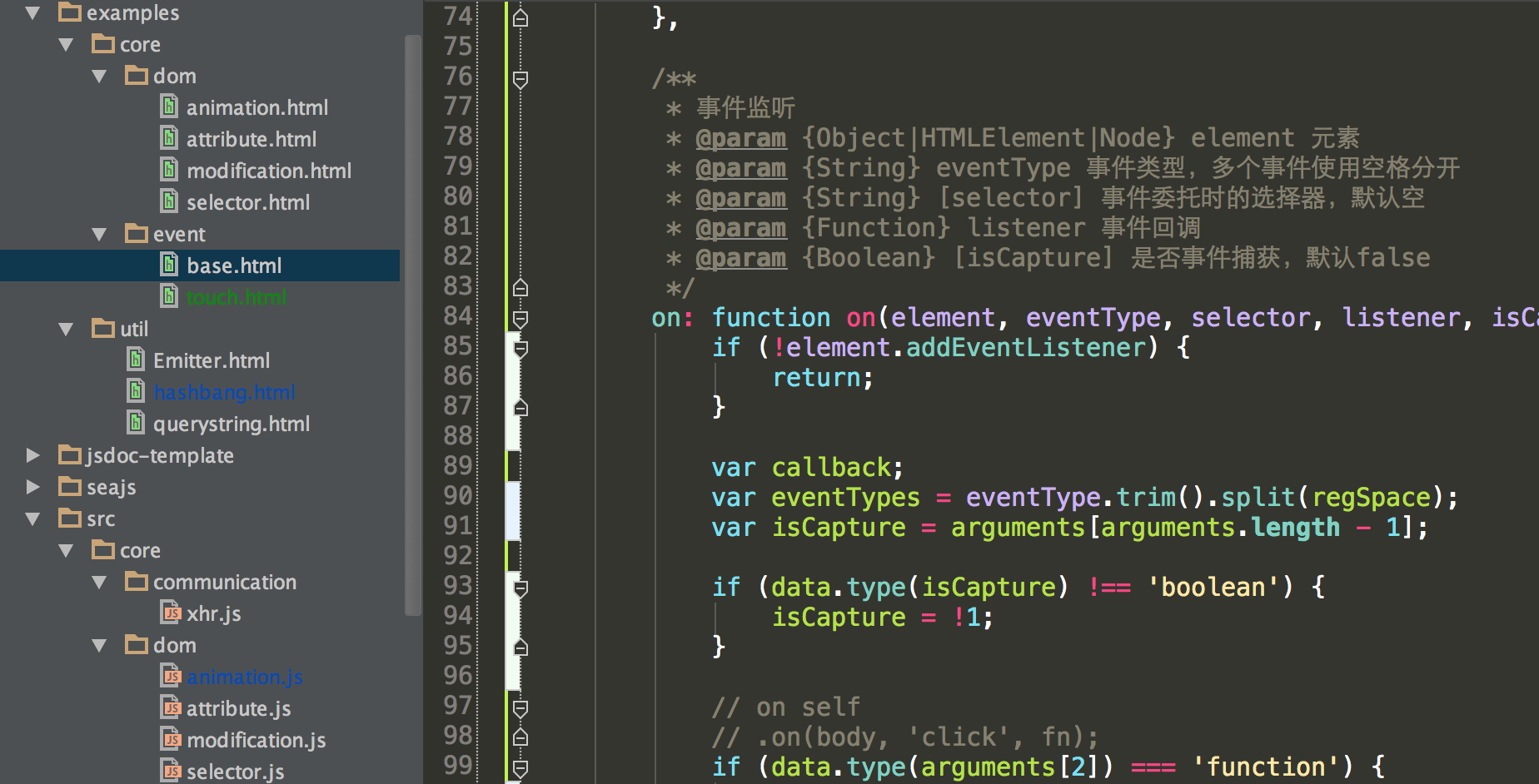Click the seajs folder icon
This screenshot has height=784, width=1539.
pyautogui.click(x=70, y=486)
